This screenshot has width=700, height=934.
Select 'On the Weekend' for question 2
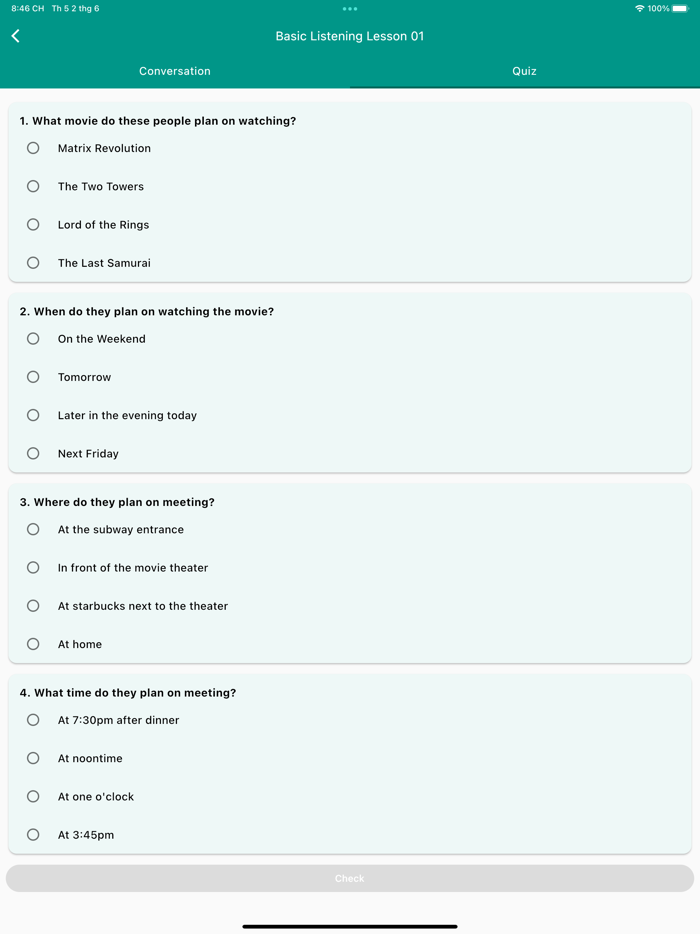32,338
